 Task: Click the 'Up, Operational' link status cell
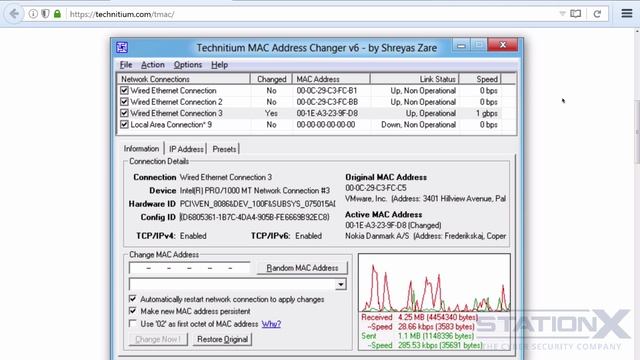pyautogui.click(x=431, y=113)
